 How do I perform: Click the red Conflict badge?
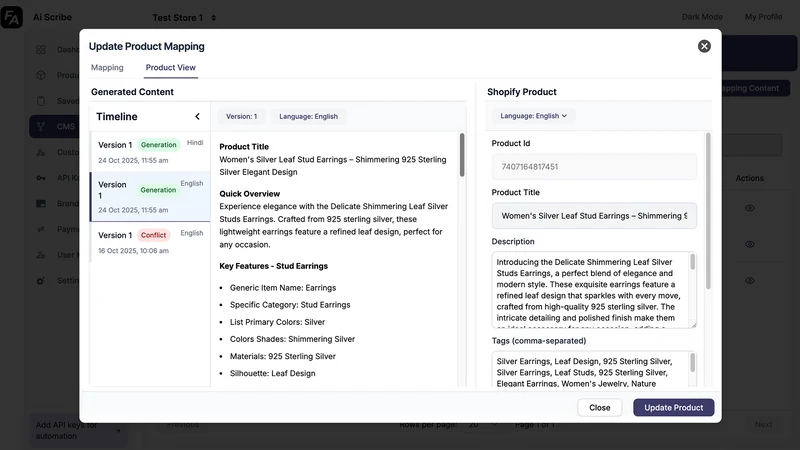click(x=153, y=235)
